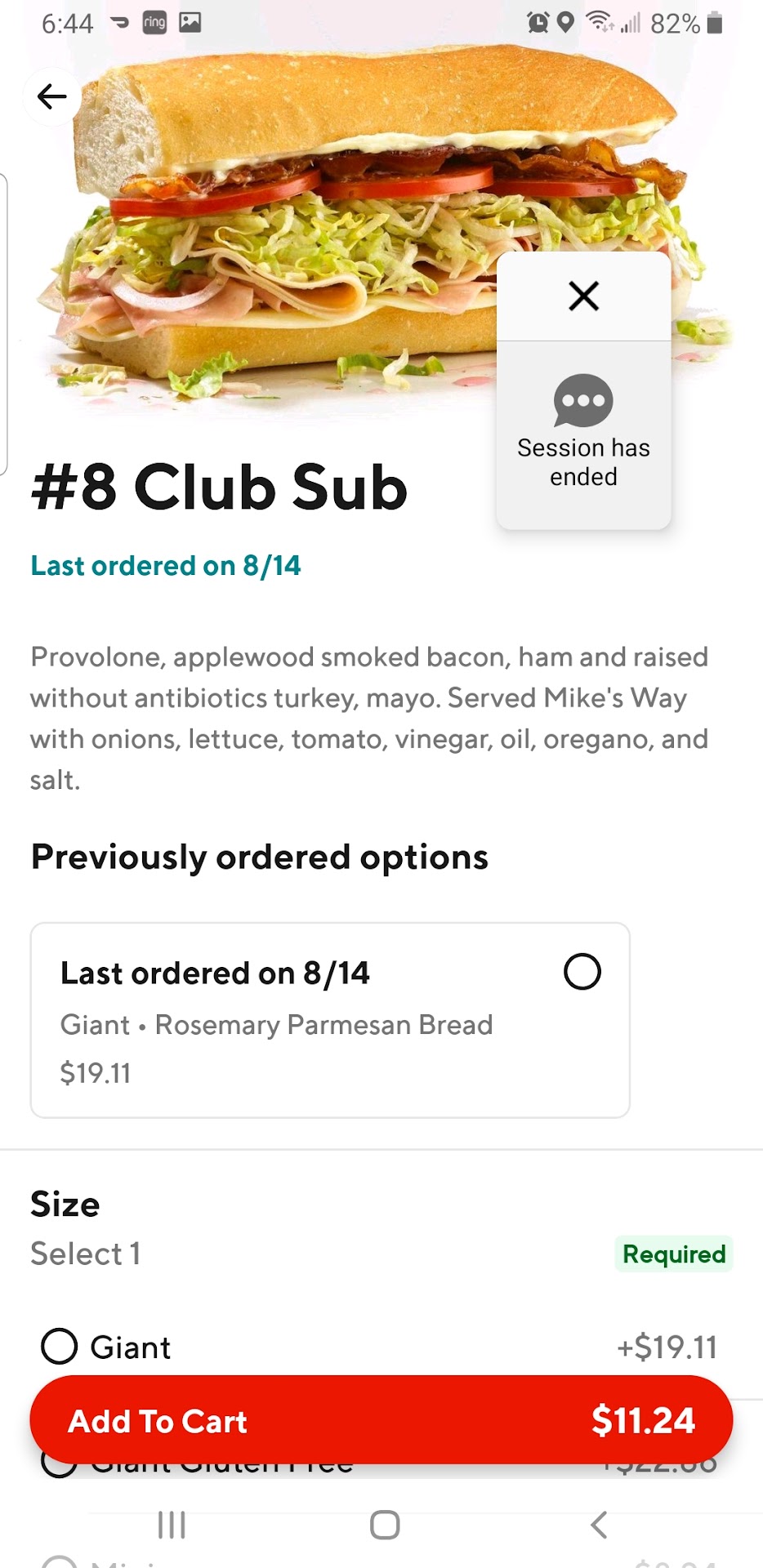This screenshot has height=1568, width=763.
Task: Close the session ended popup
Action: tap(583, 296)
